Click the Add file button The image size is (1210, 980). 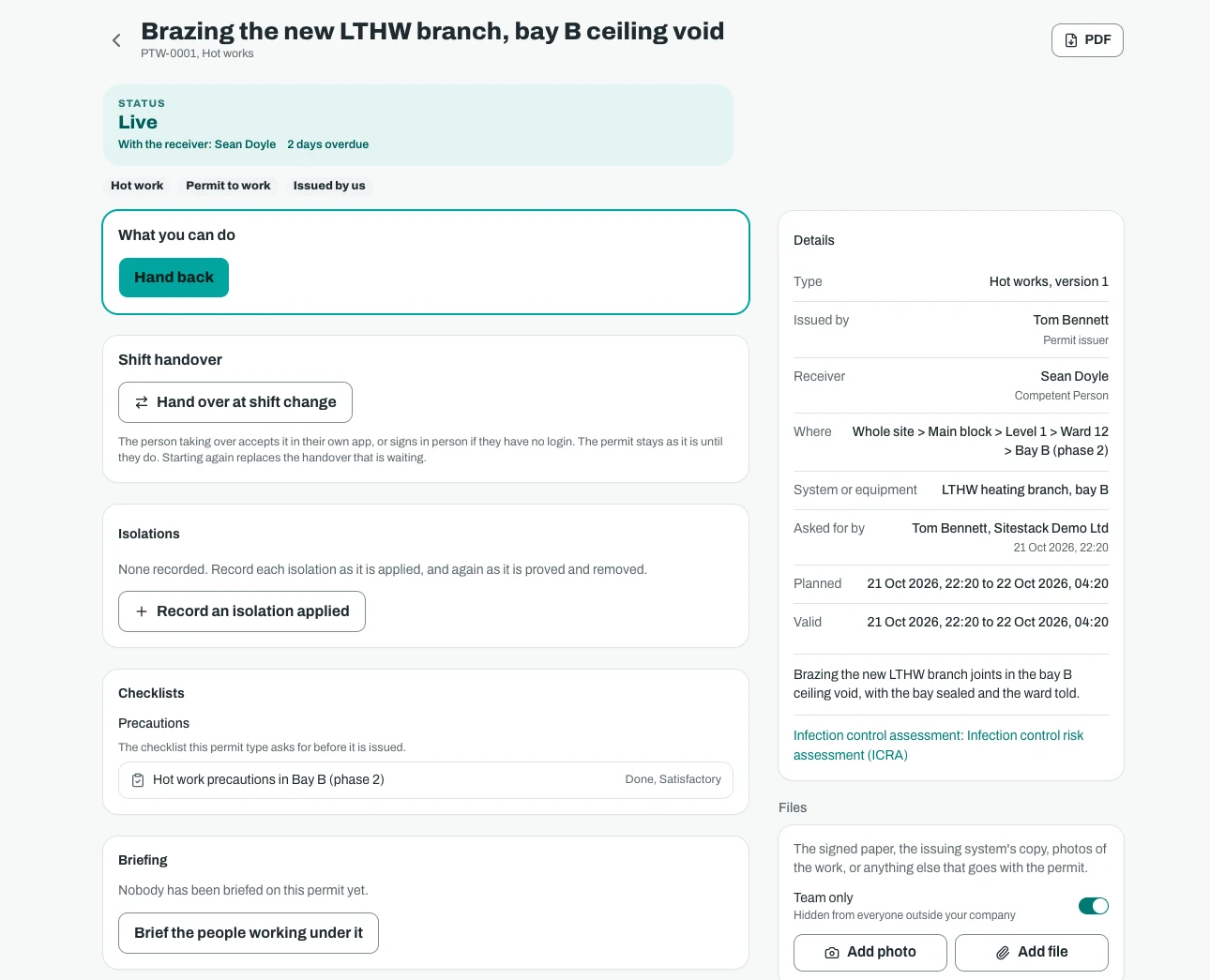click(x=1032, y=953)
